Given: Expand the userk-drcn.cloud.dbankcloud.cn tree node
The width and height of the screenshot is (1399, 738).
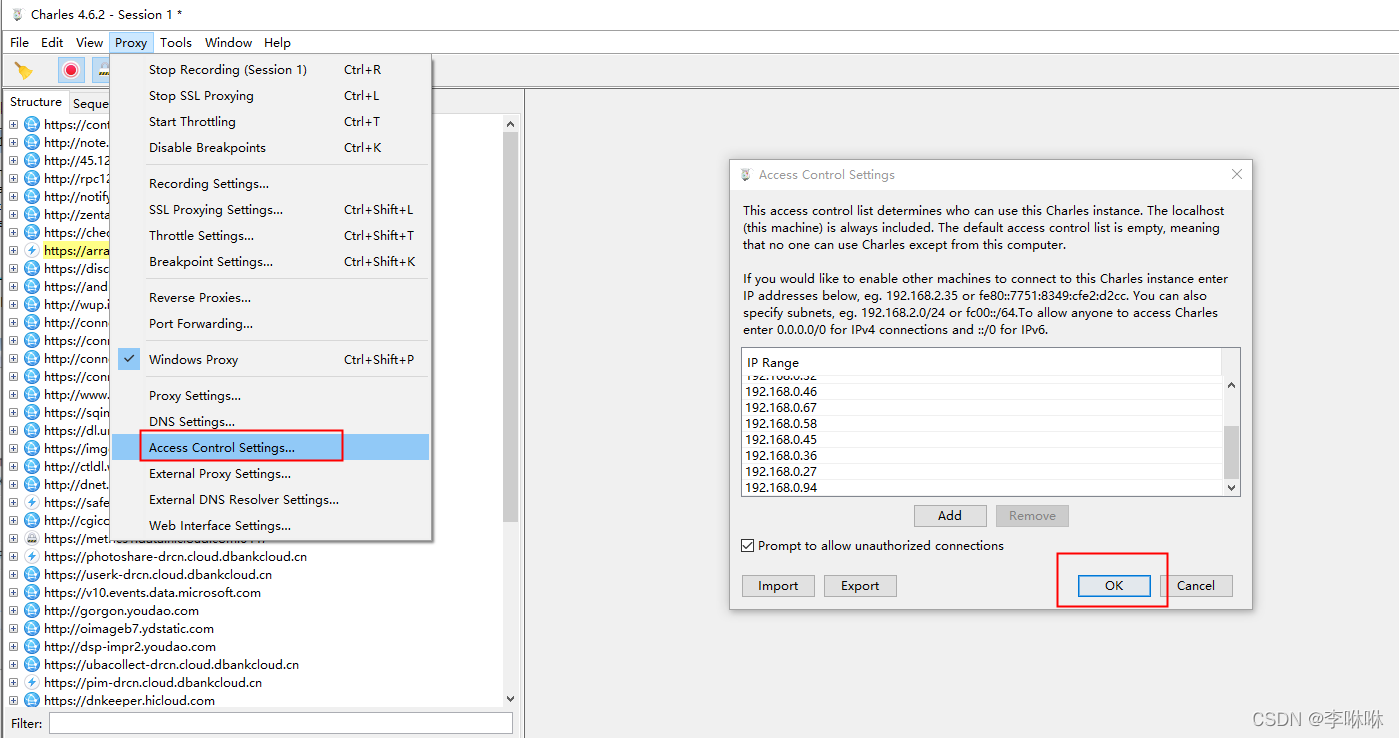Looking at the screenshot, I should pos(13,575).
